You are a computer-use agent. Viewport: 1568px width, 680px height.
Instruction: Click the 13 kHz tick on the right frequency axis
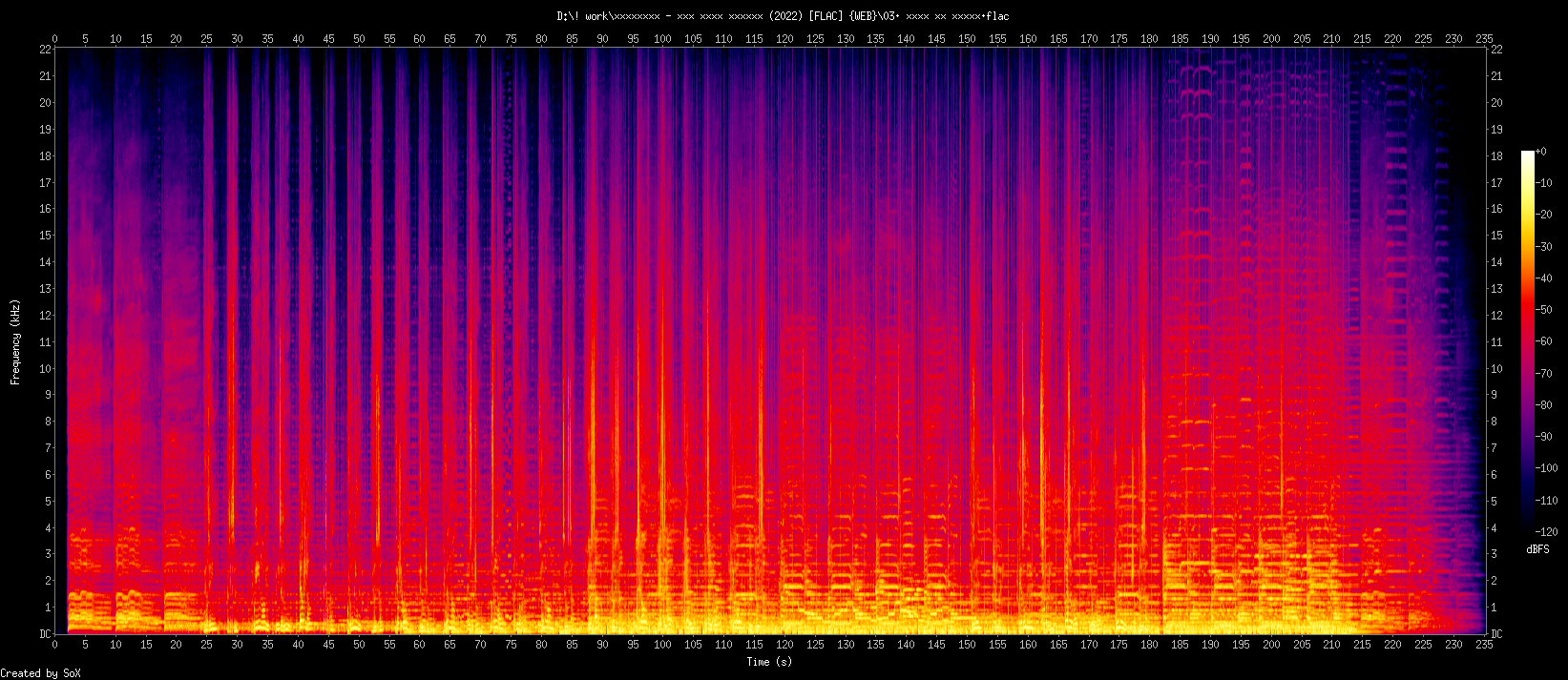(1496, 289)
